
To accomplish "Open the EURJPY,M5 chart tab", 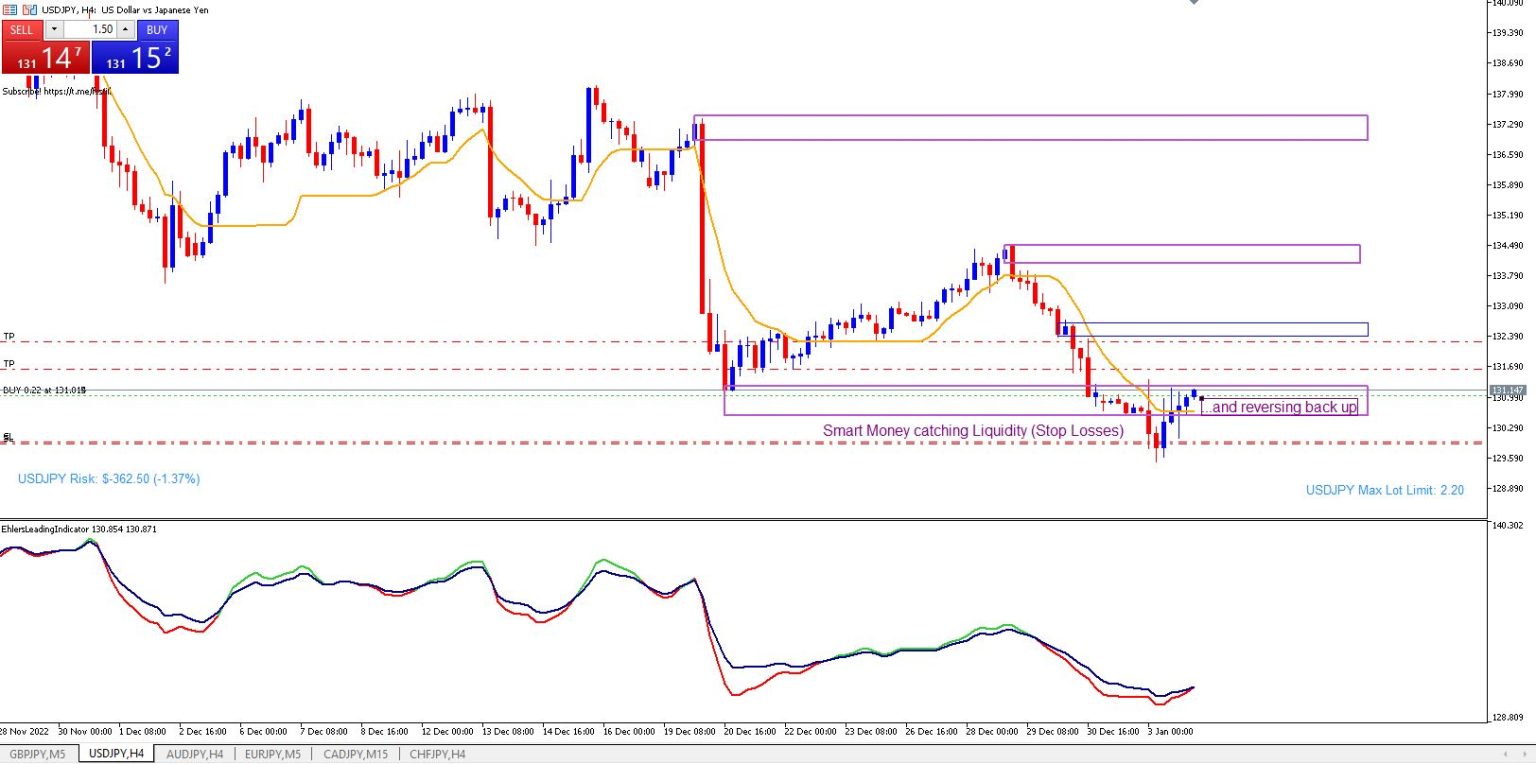I will (274, 754).
